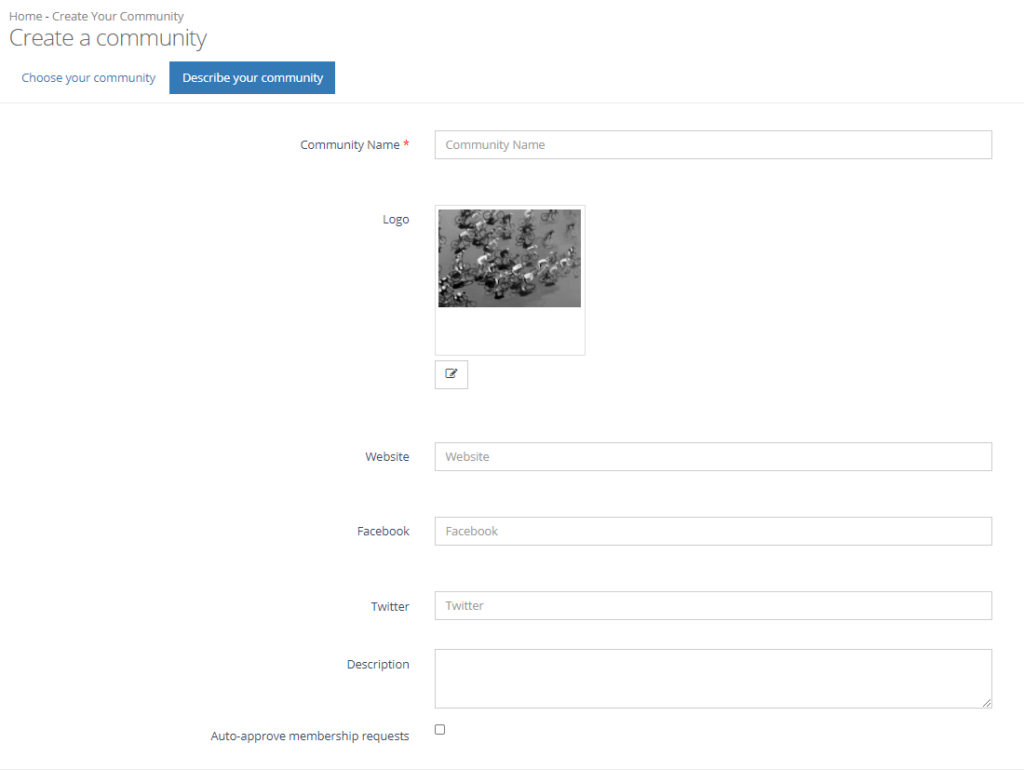Click the Twitter text field
The width and height of the screenshot is (1024, 770).
(713, 605)
